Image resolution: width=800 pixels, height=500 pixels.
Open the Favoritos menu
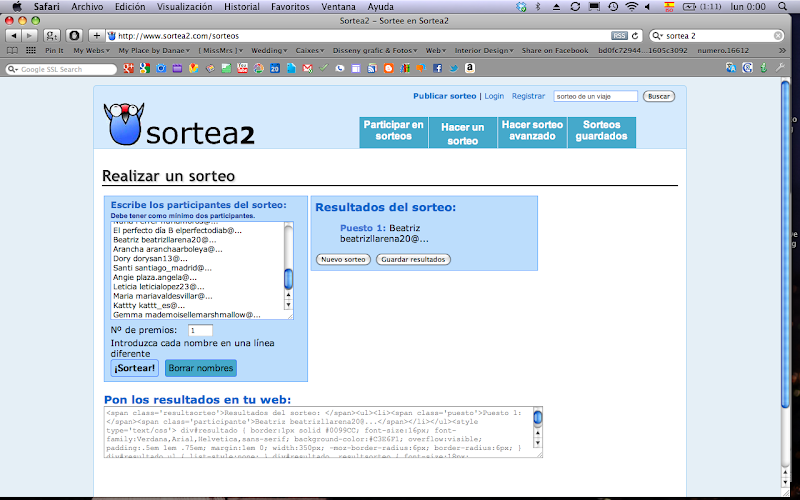(290, 7)
